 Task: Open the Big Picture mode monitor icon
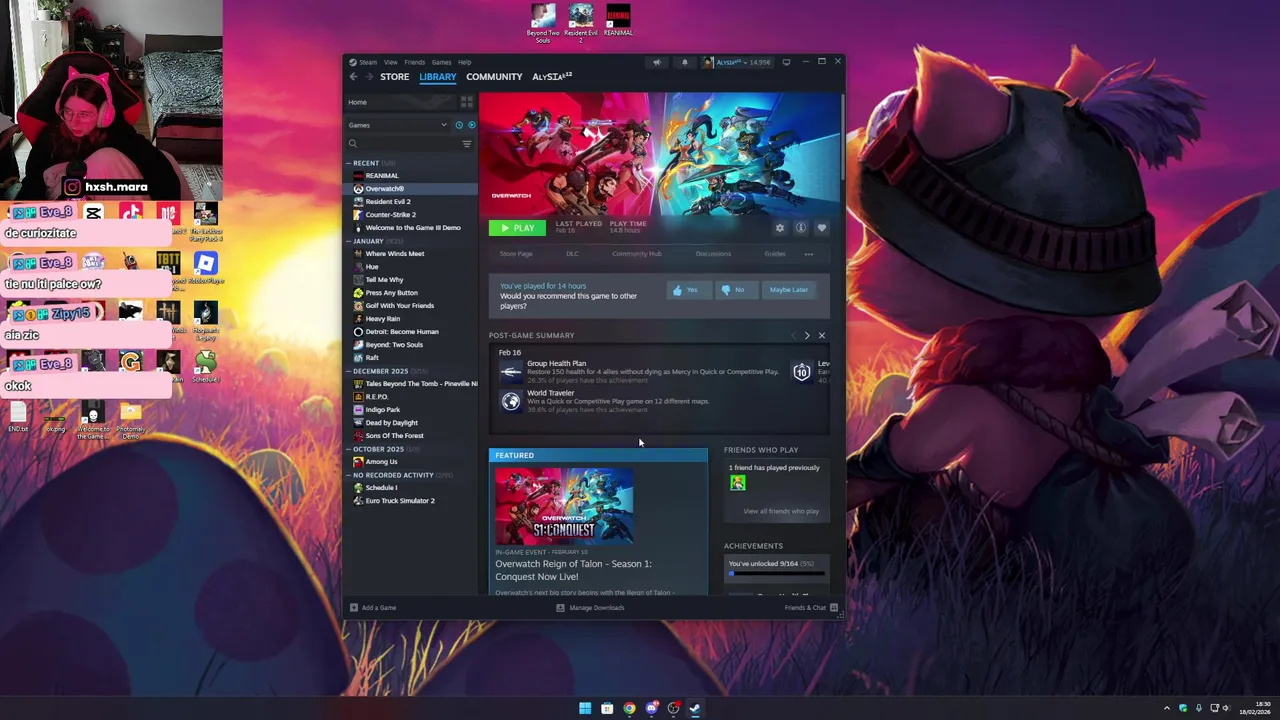[786, 62]
